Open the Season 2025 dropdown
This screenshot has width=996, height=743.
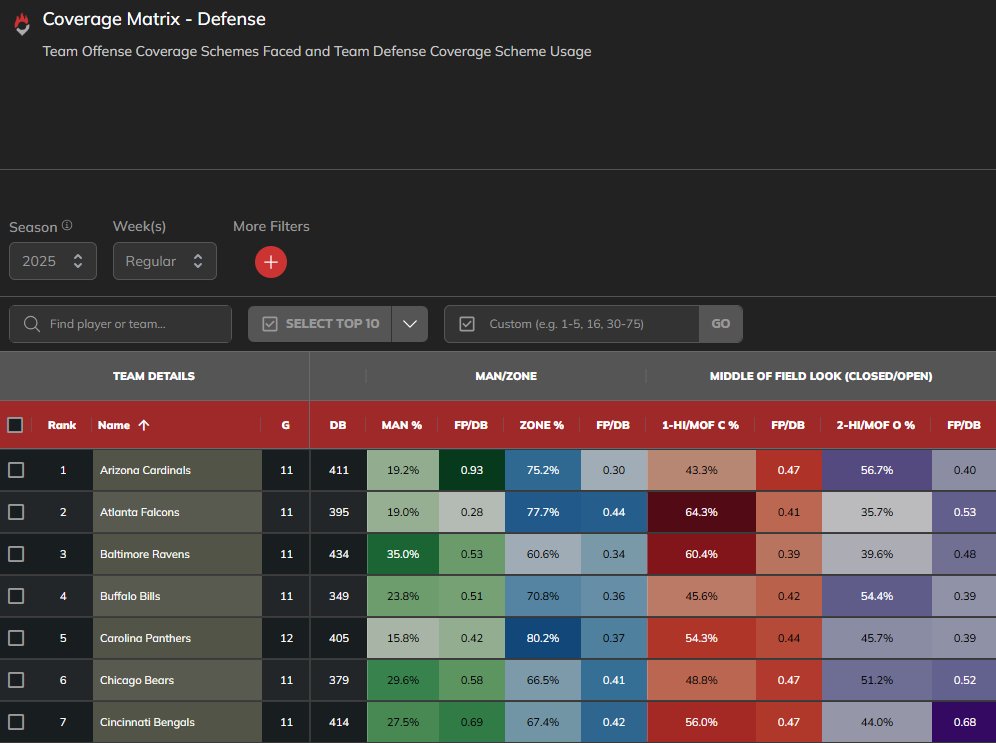(53, 261)
